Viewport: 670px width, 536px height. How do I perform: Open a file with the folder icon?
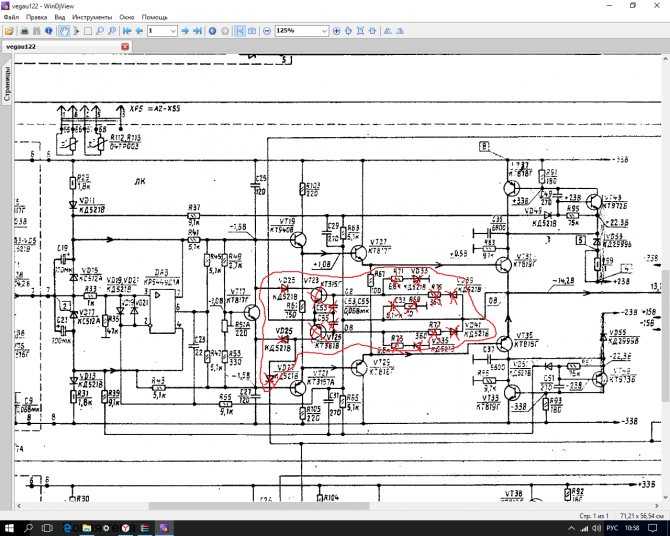(x=9, y=31)
